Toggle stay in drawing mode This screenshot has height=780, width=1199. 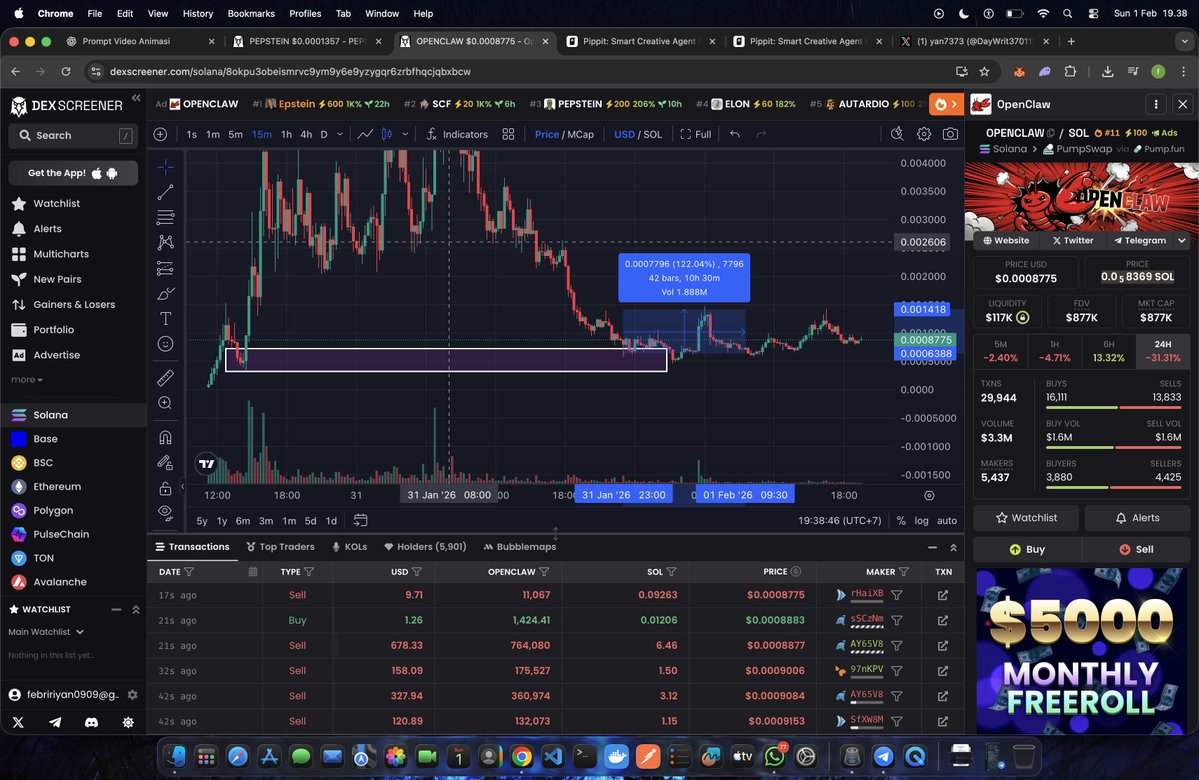pyautogui.click(x=165, y=463)
